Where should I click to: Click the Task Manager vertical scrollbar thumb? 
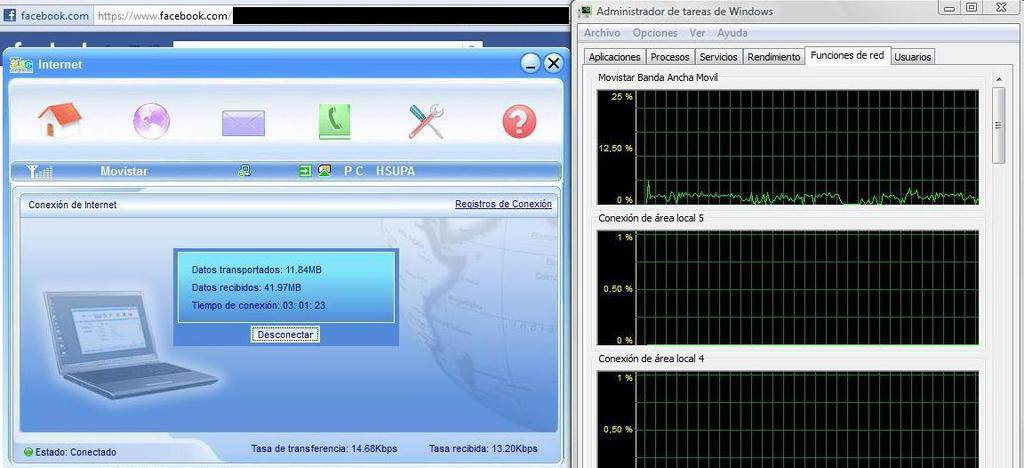[x=999, y=125]
